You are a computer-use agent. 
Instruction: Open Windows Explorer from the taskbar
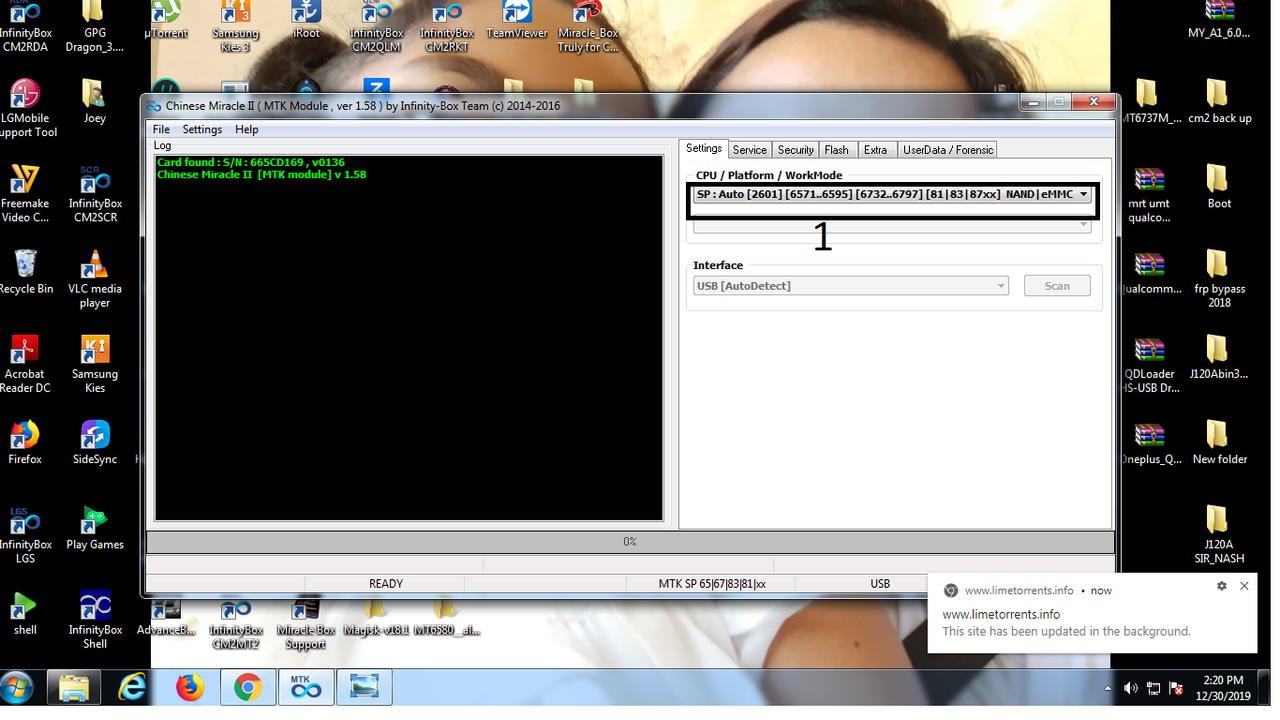[74, 688]
